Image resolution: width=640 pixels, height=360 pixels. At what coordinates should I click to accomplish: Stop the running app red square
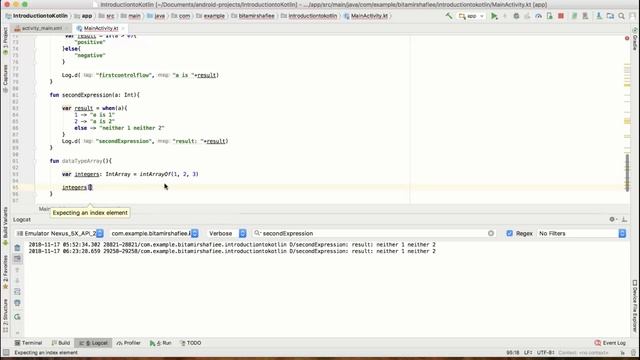pyautogui.click(x=561, y=16)
